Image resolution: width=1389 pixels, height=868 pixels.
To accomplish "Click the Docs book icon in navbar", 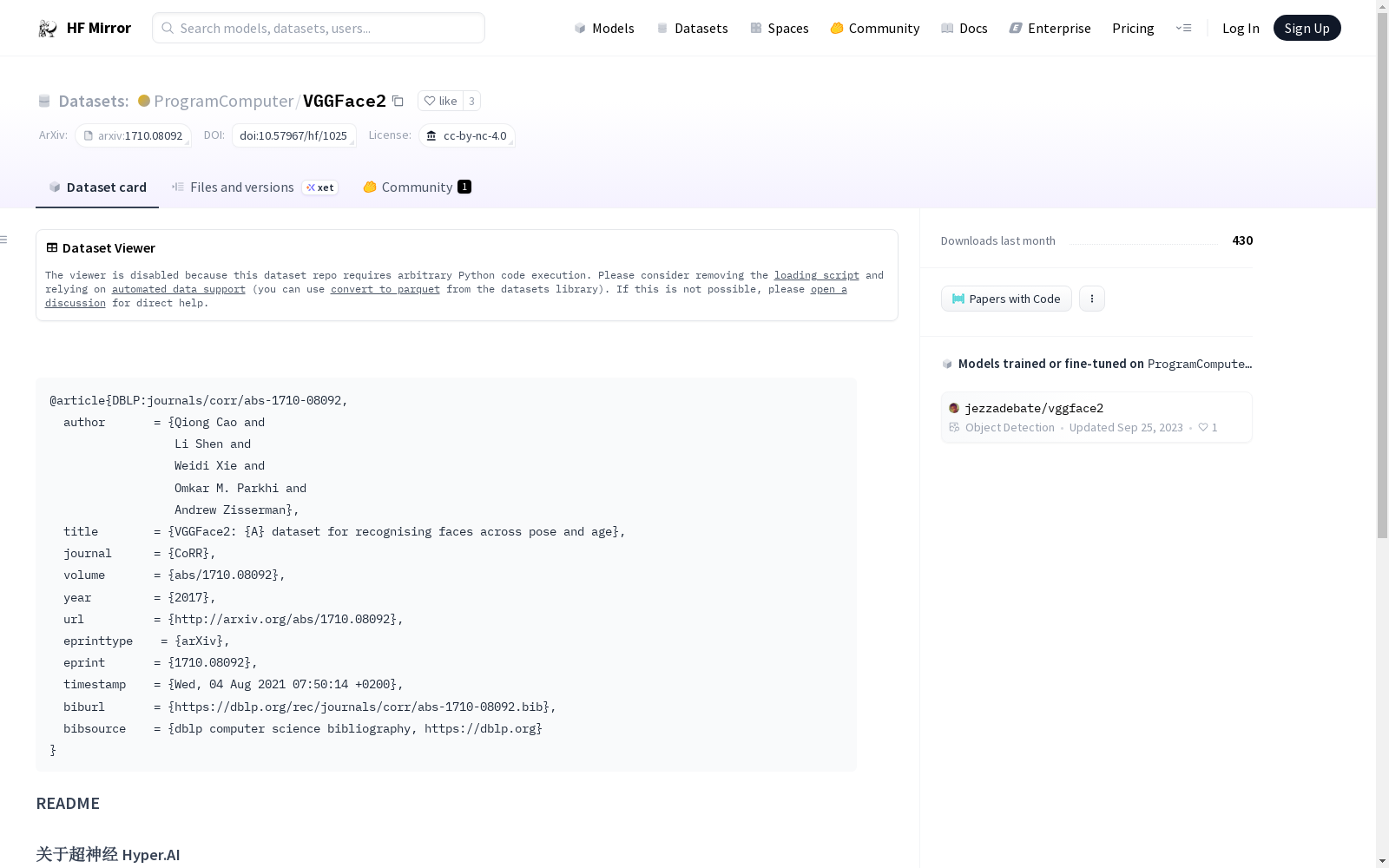I will (x=947, y=28).
